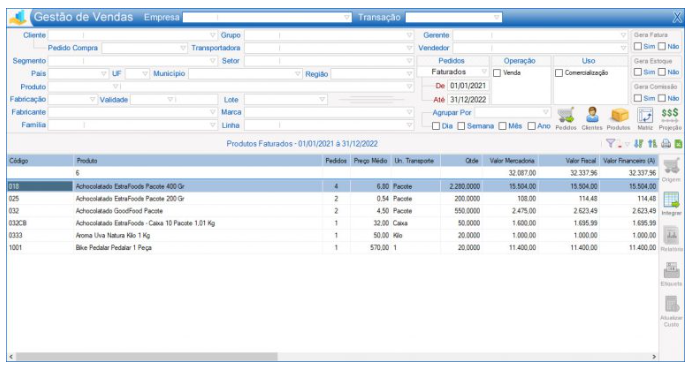Screen dimensions: 697x376
Task: Tick the Dia grouping checkbox
Action: coord(436,126)
